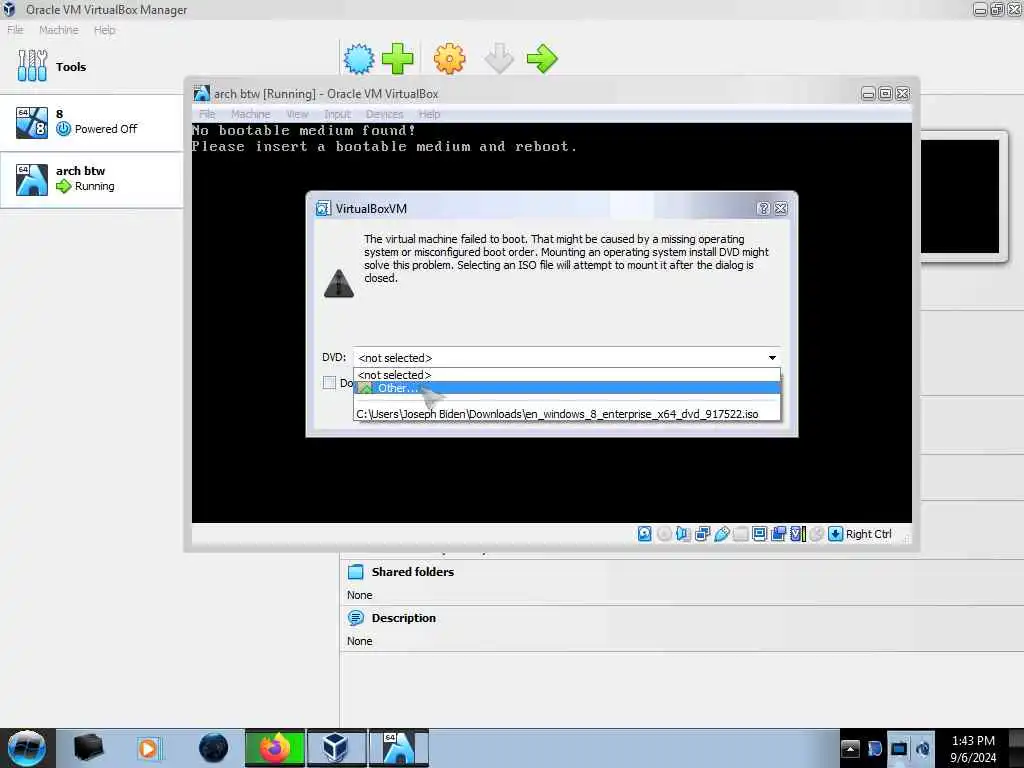Viewport: 1024px width, 768px height.
Task: Open the VM window View menu
Action: (x=297, y=114)
